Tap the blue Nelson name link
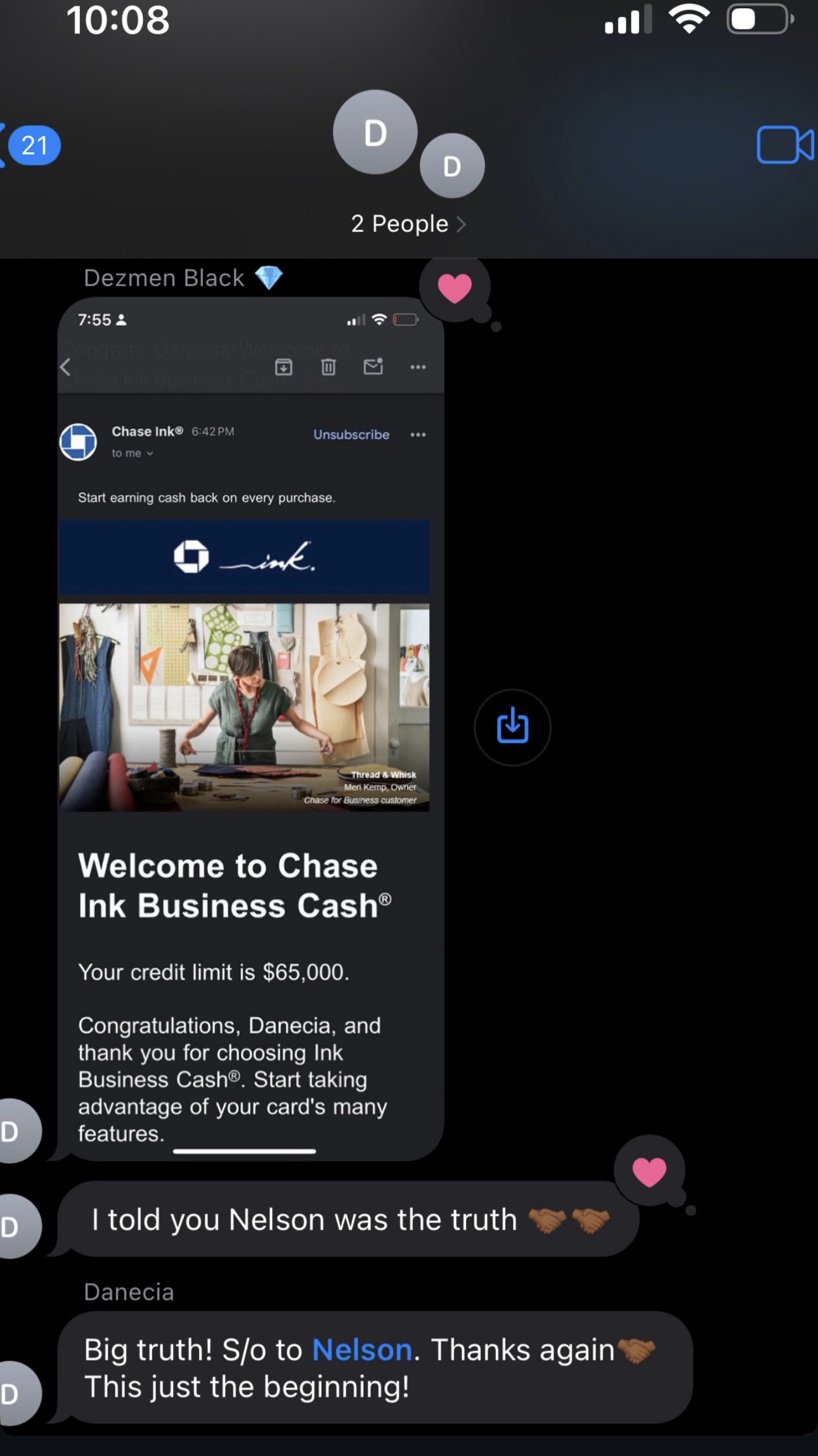This screenshot has width=818, height=1456. [x=362, y=1350]
